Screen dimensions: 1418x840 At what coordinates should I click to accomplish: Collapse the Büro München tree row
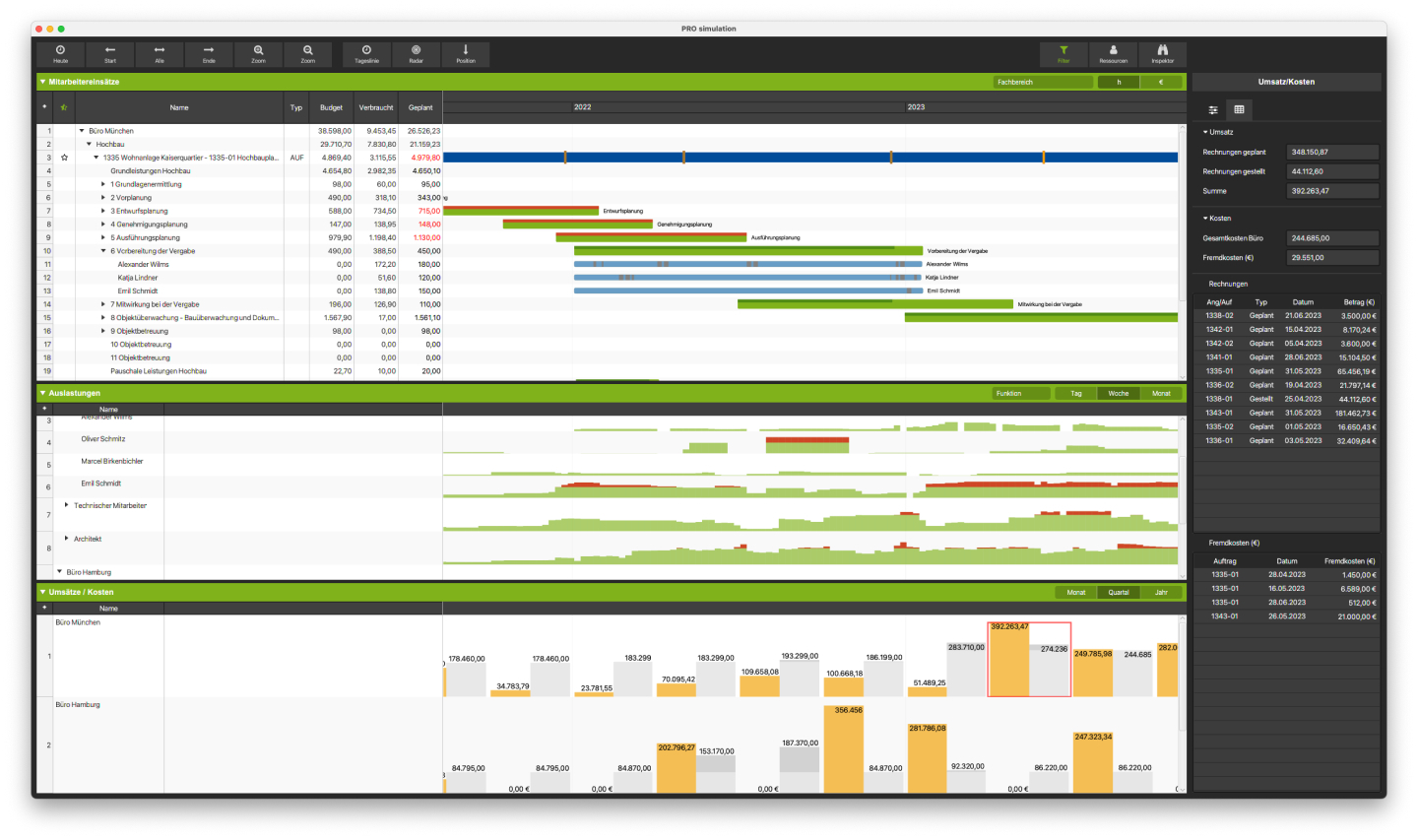[x=82, y=131]
